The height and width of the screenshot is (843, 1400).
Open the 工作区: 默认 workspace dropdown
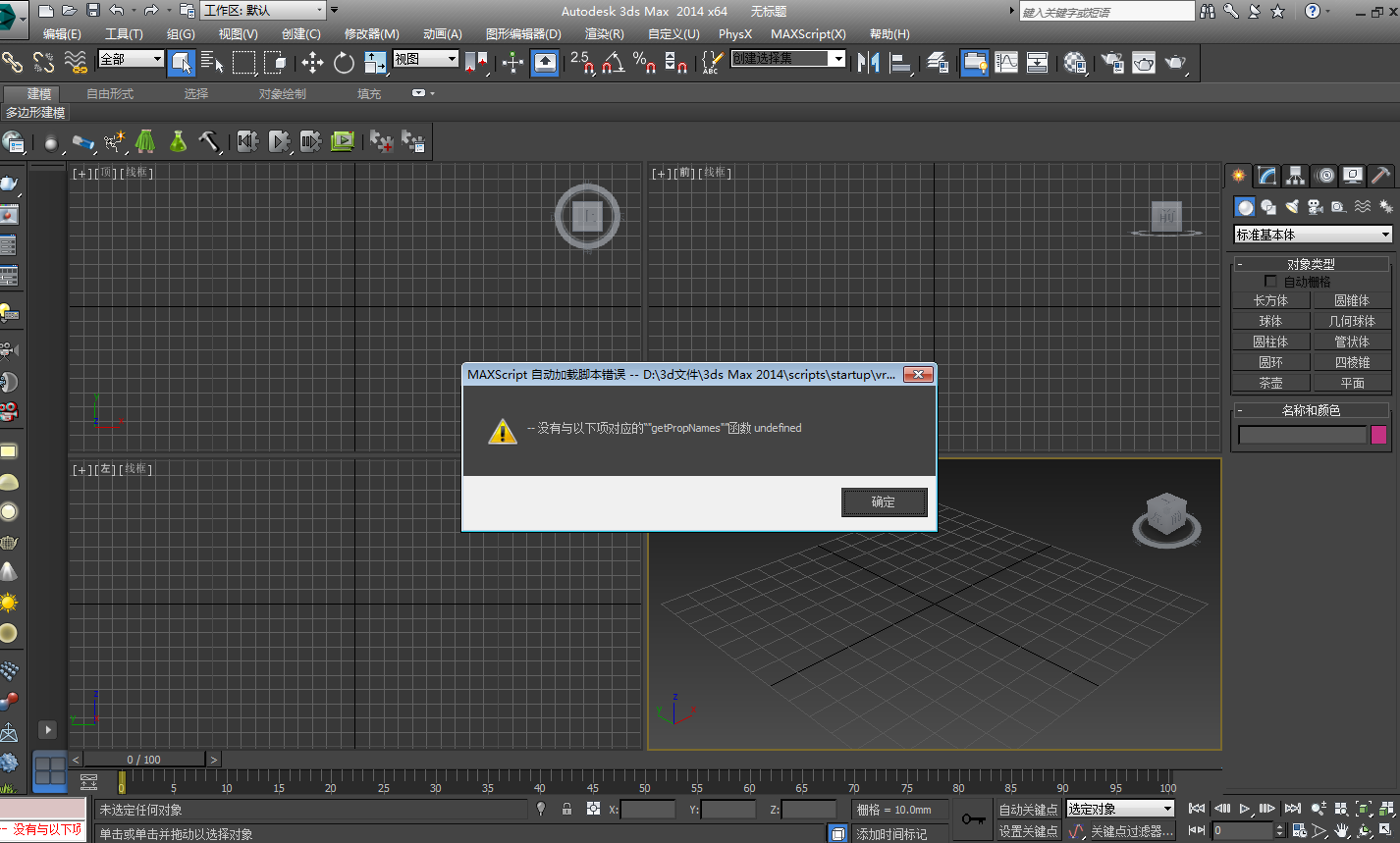point(263,10)
